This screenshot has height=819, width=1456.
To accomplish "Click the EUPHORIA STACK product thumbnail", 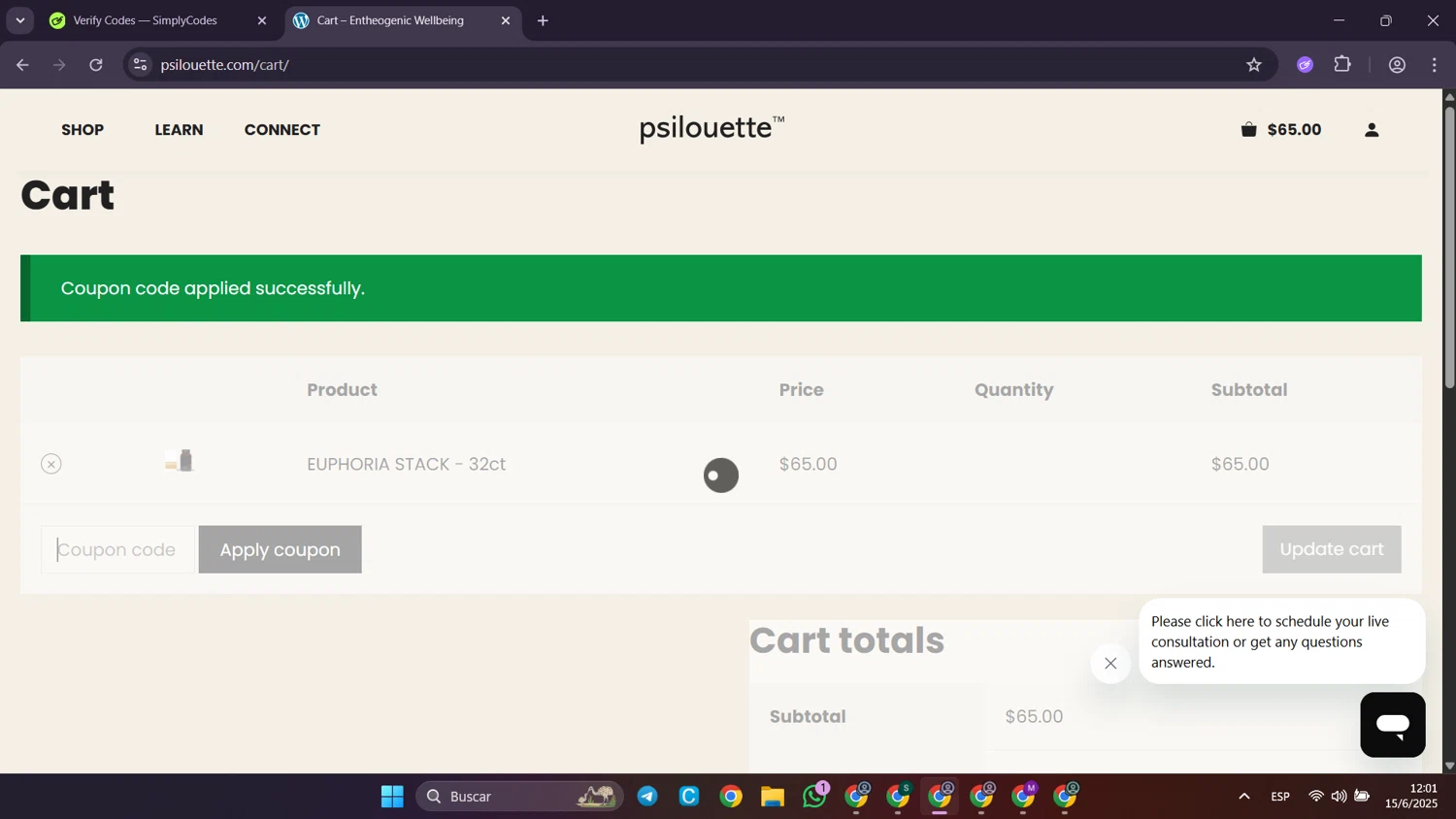I will click(180, 461).
